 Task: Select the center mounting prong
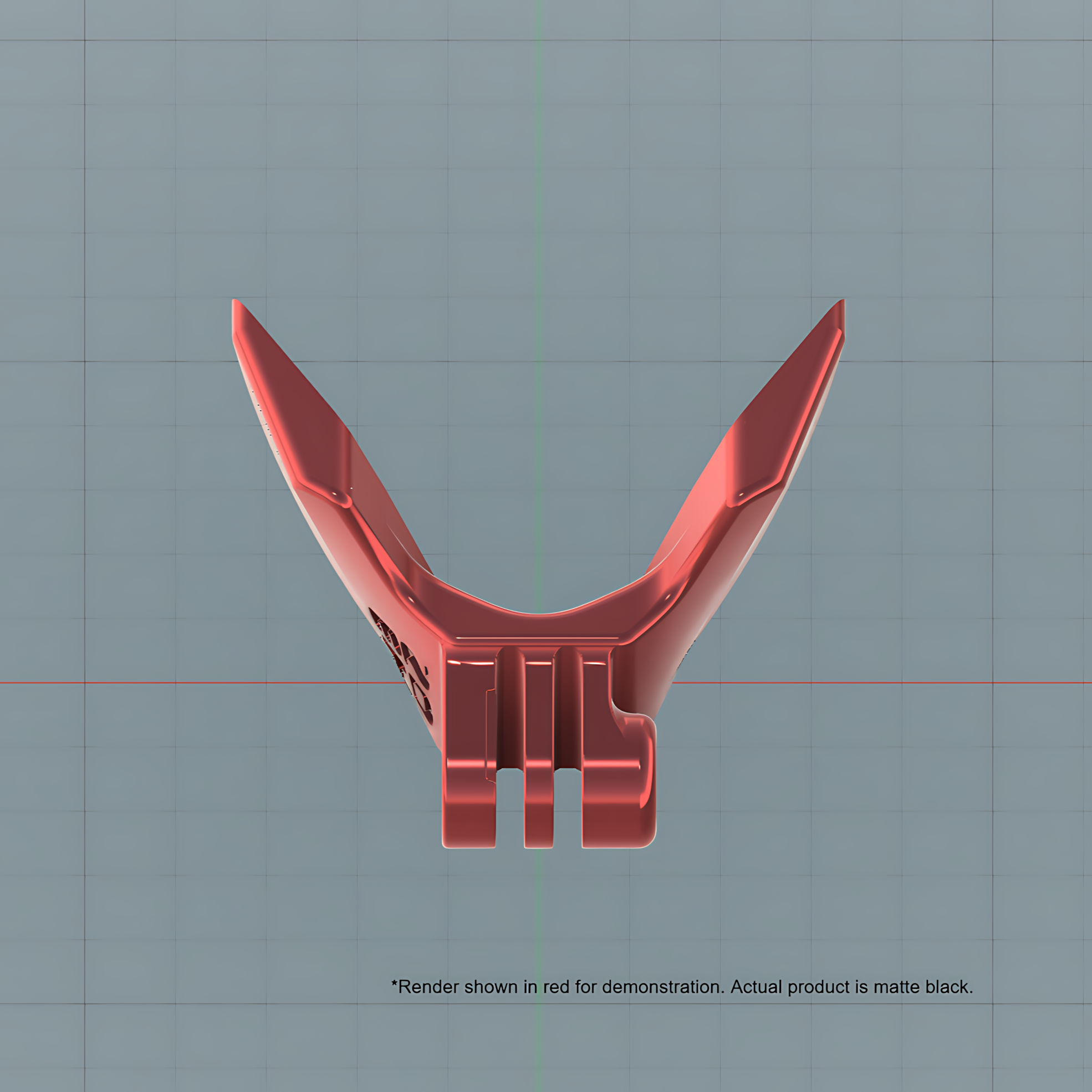click(539, 748)
